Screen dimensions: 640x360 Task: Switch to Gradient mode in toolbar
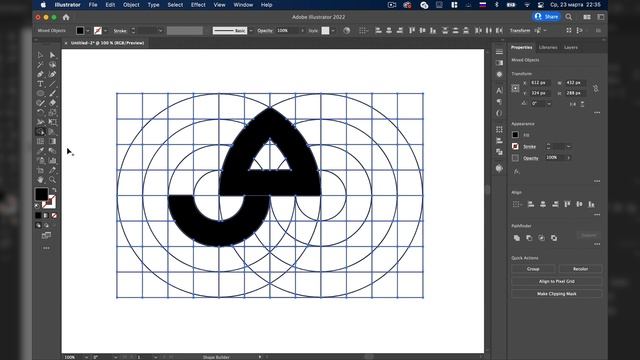pos(46,216)
